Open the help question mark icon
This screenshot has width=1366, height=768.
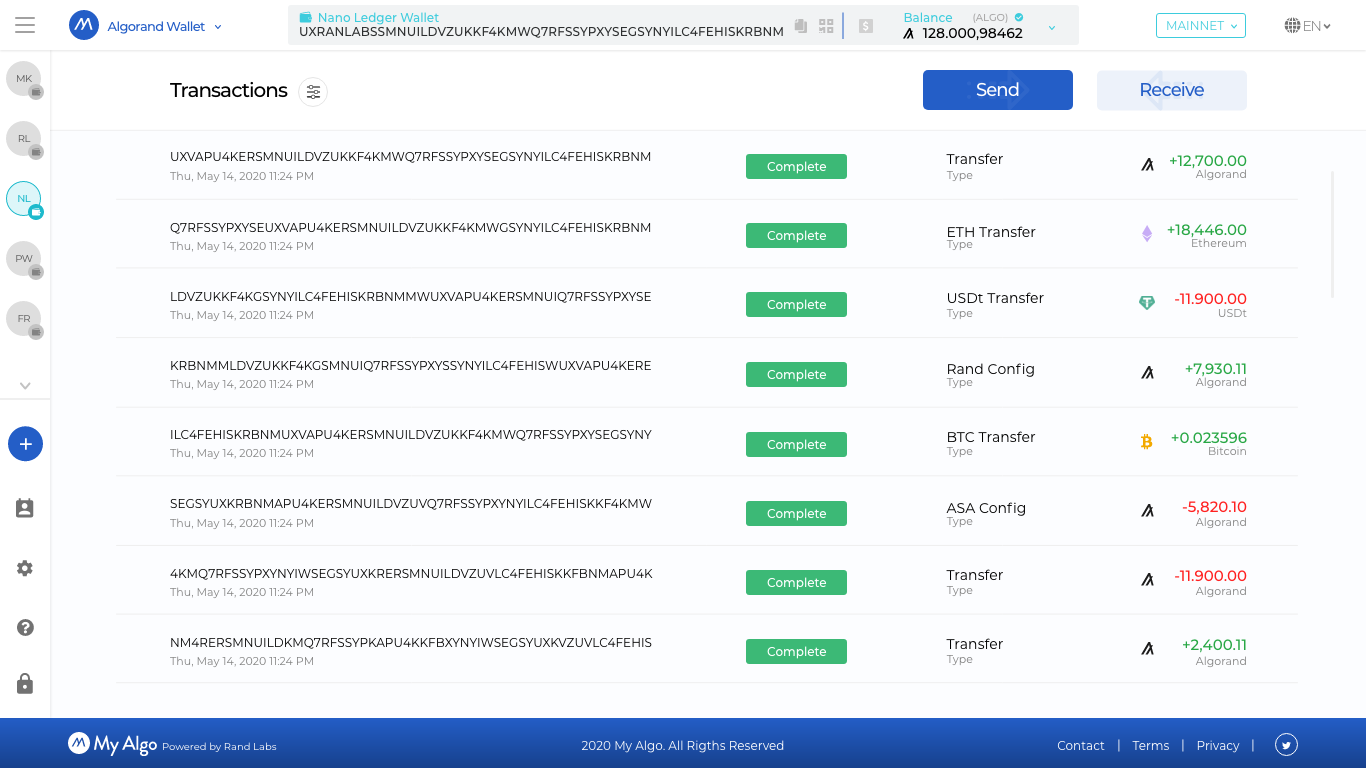point(25,628)
